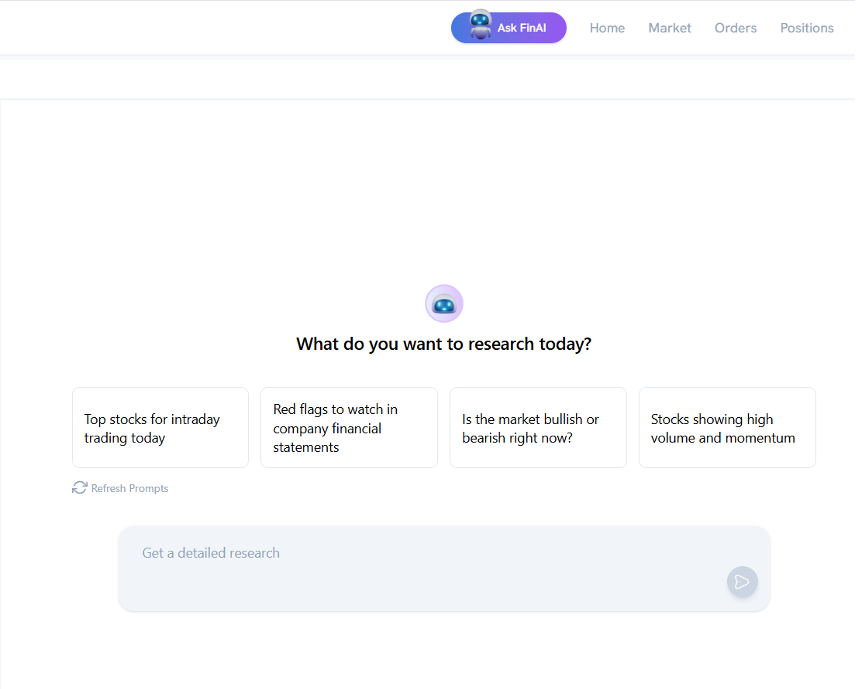Click the robot icon in Ask FinAI button
The height and width of the screenshot is (689, 856).
(481, 26)
